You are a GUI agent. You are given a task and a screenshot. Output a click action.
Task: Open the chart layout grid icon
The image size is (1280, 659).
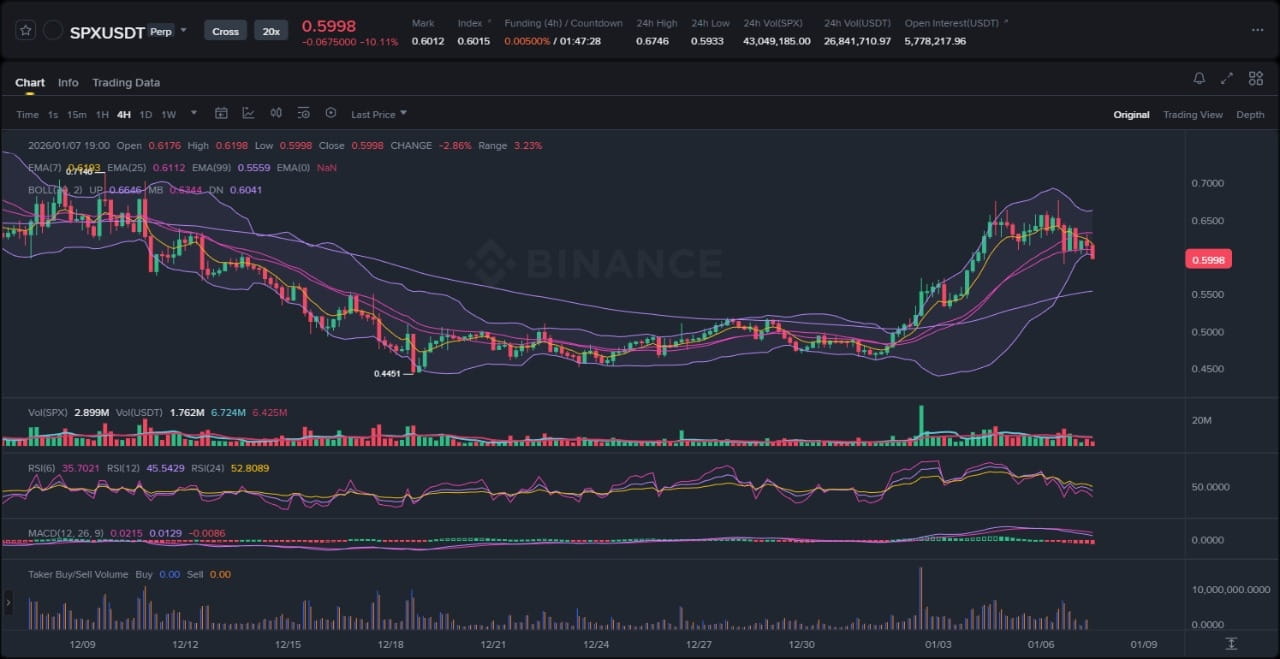tap(1254, 79)
